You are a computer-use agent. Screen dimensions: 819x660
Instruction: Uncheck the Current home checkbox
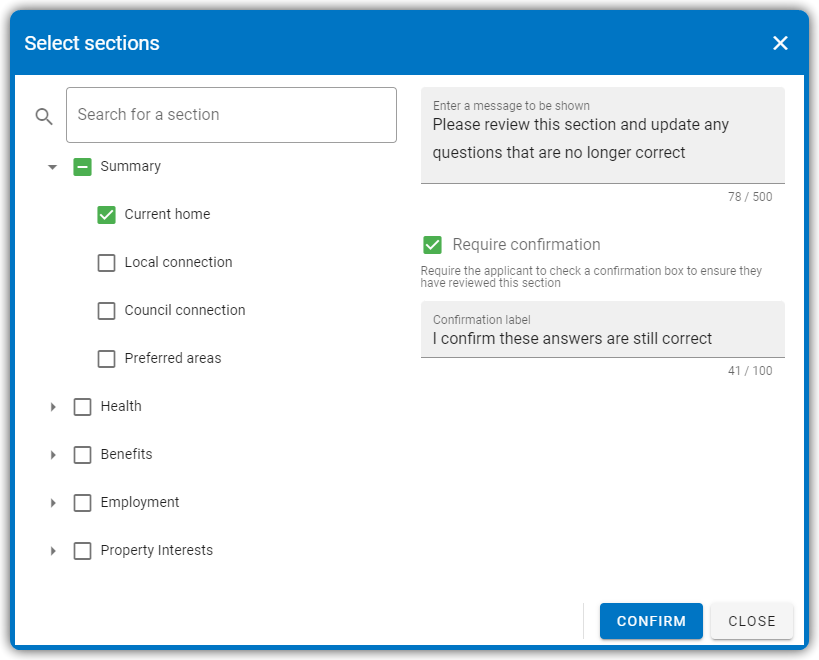coord(107,215)
